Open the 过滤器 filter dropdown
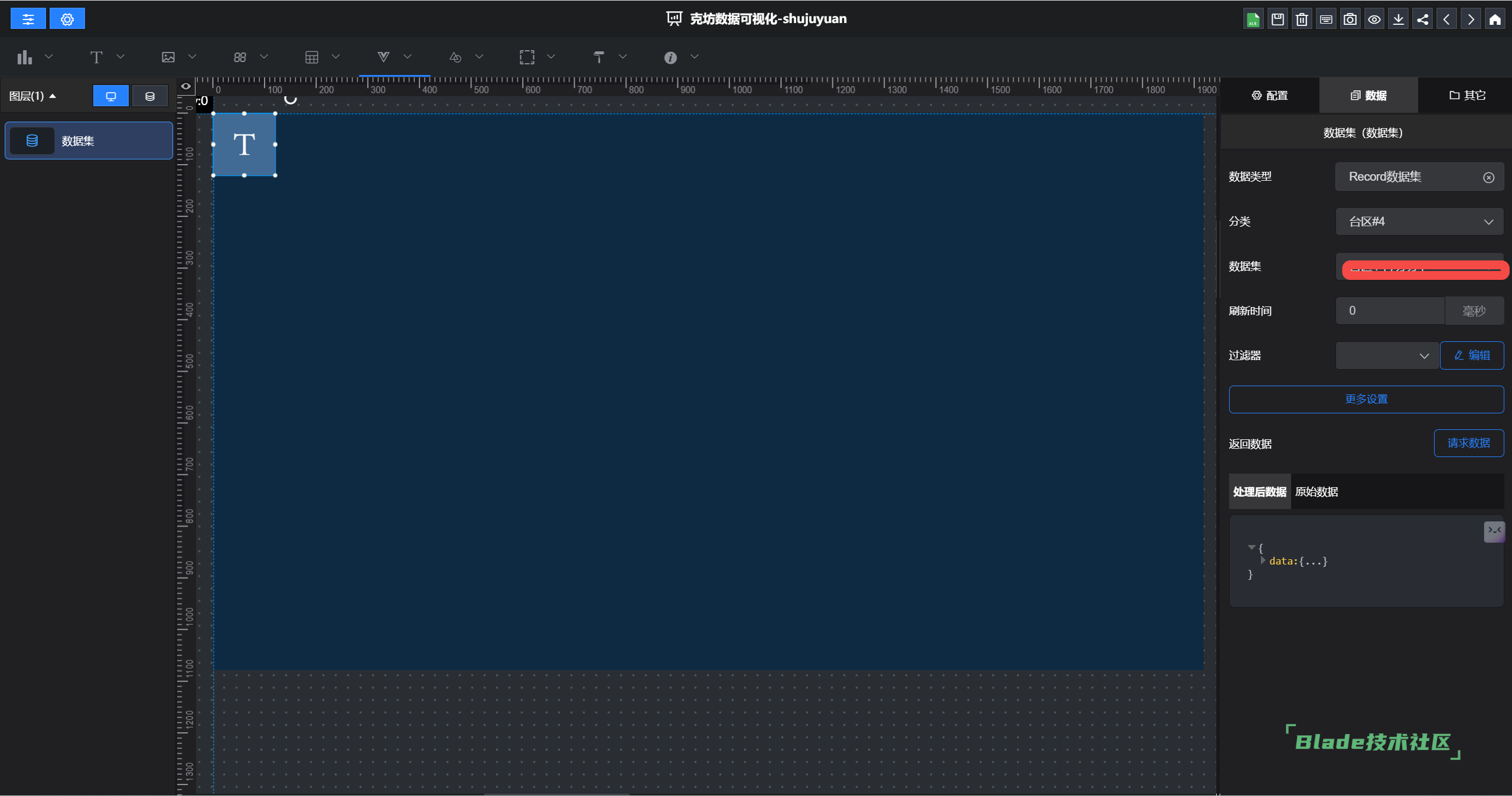The width and height of the screenshot is (1512, 796). point(1387,355)
